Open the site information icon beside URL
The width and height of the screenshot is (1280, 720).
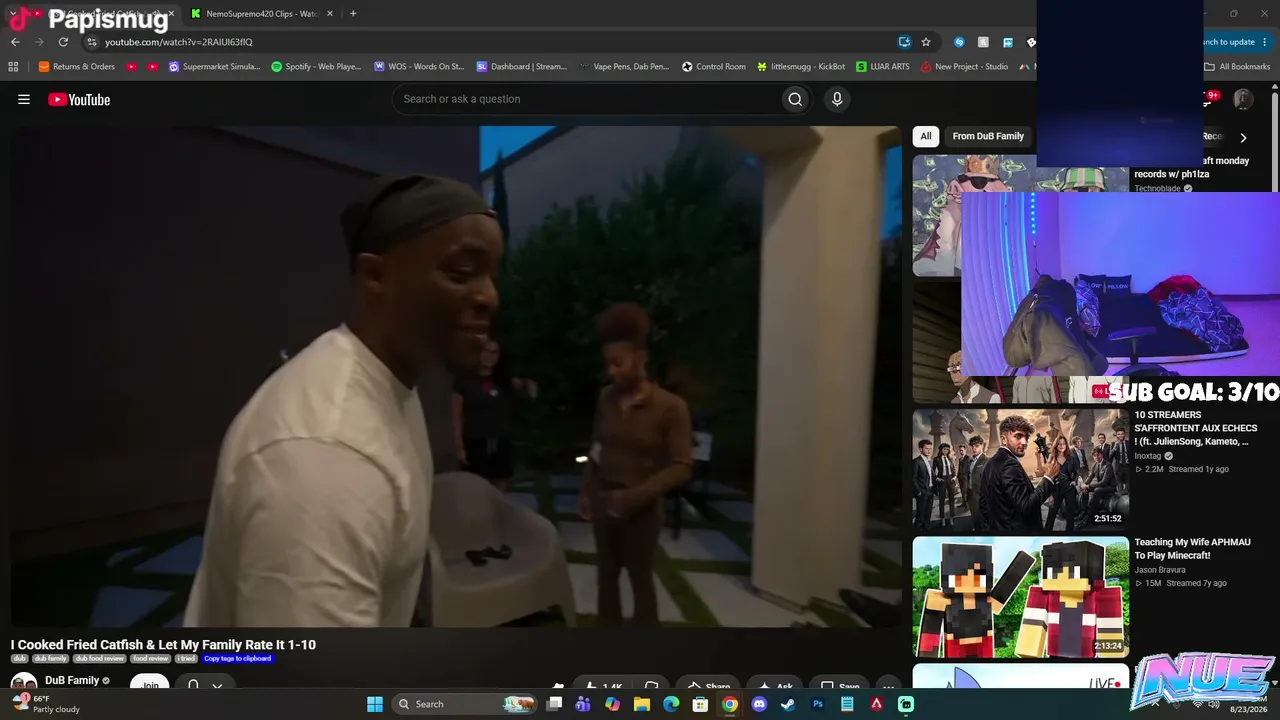[x=91, y=42]
